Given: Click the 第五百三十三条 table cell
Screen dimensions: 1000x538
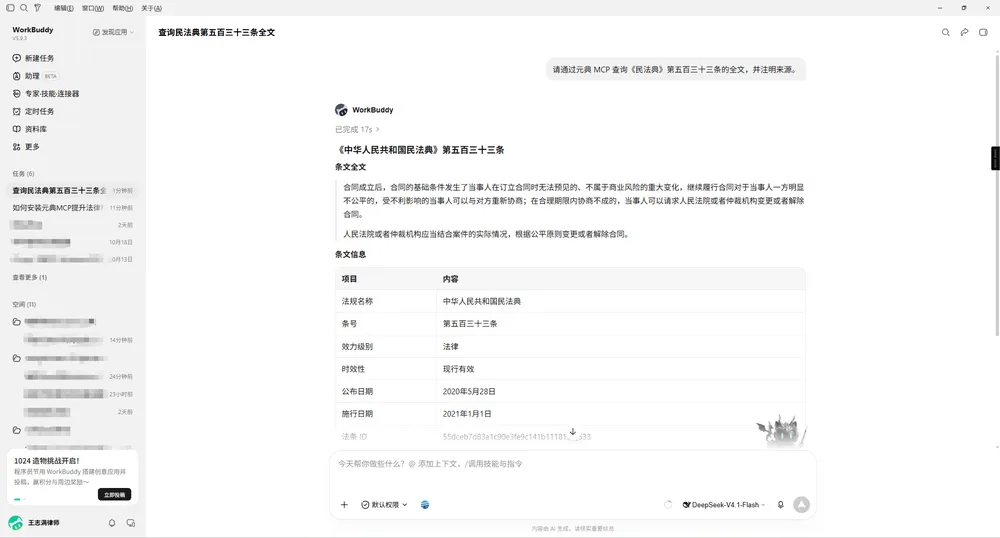Looking at the screenshot, I should tap(621, 324).
